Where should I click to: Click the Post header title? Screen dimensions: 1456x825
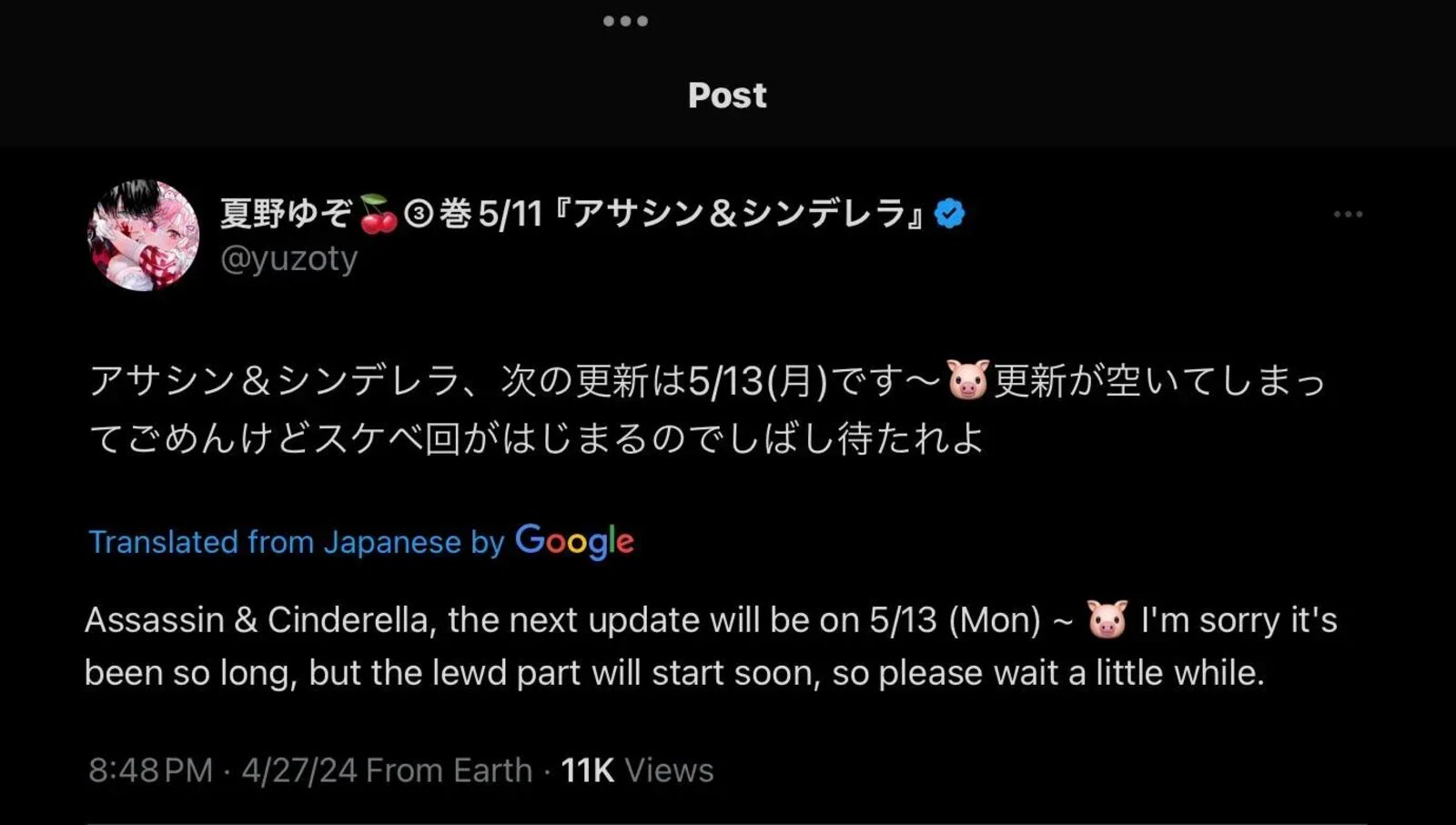[727, 96]
